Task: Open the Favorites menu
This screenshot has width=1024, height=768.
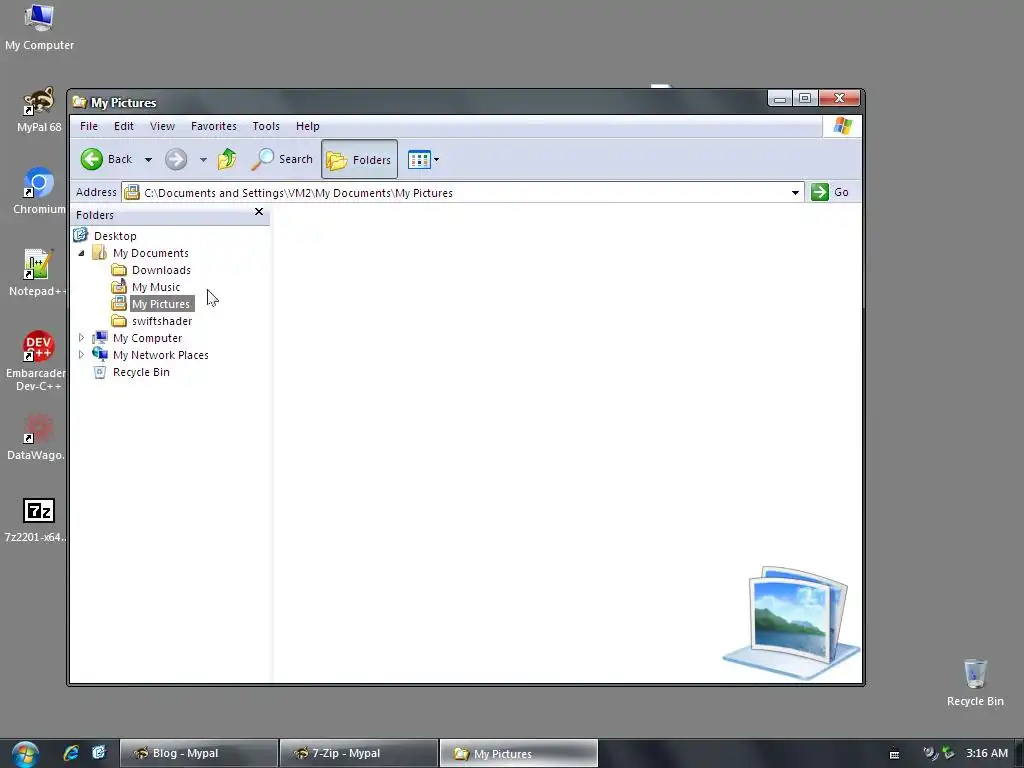Action: tap(214, 126)
